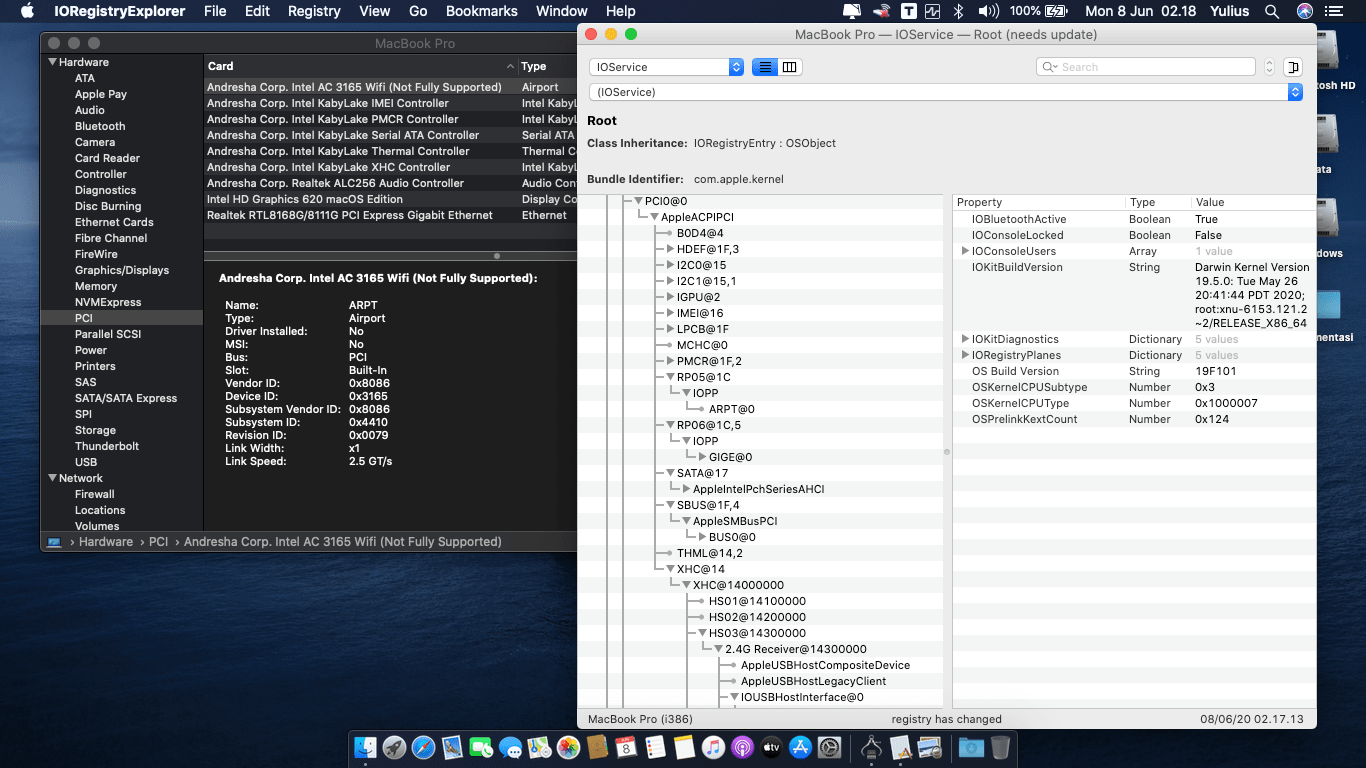
Task: Open FaceTime from the Dock
Action: point(481,747)
